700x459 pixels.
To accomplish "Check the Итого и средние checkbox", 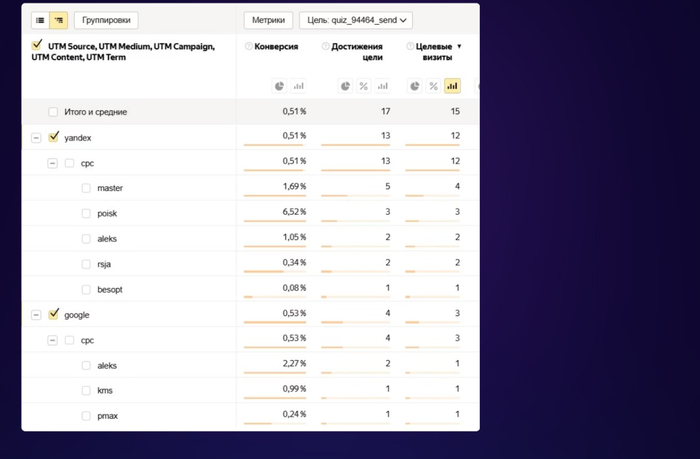I will click(x=54, y=112).
